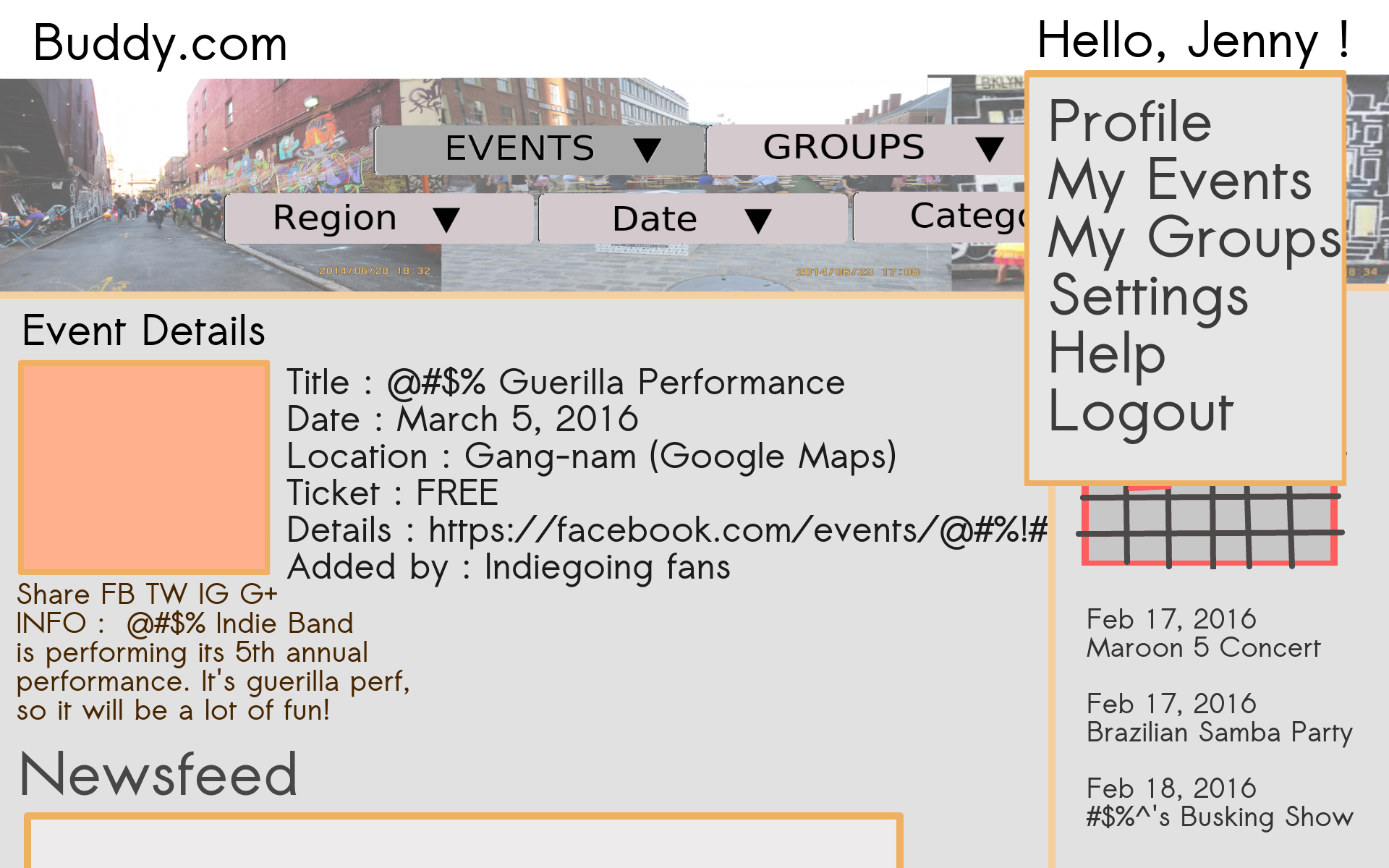
Task: Open Brazilian Samba Party event
Action: point(1219,733)
